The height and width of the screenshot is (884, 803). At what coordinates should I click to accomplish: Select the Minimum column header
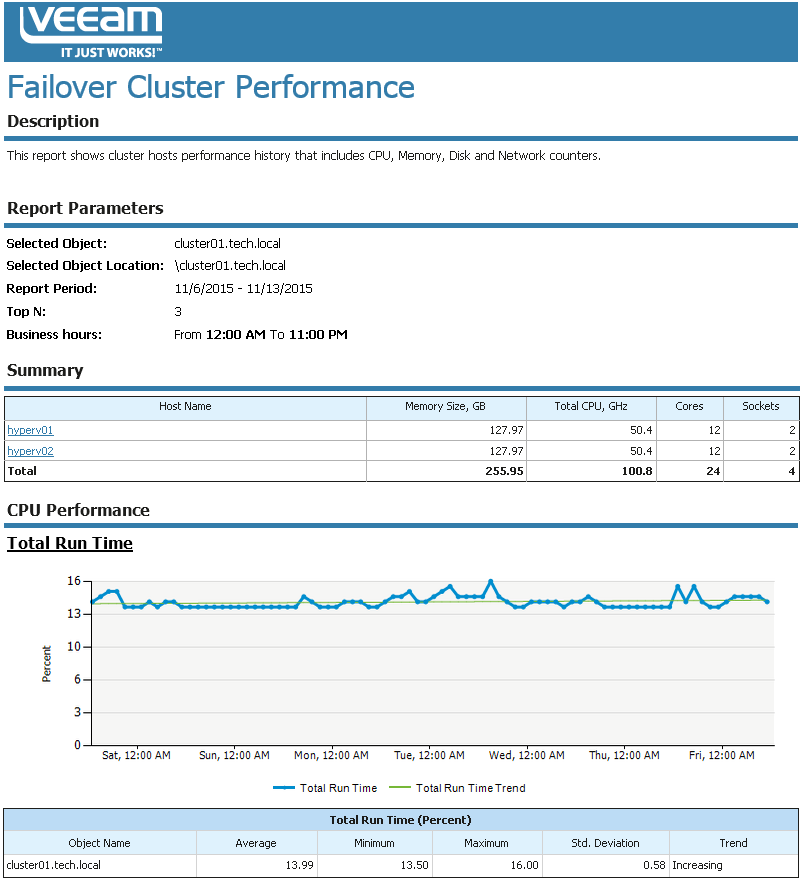click(x=374, y=843)
